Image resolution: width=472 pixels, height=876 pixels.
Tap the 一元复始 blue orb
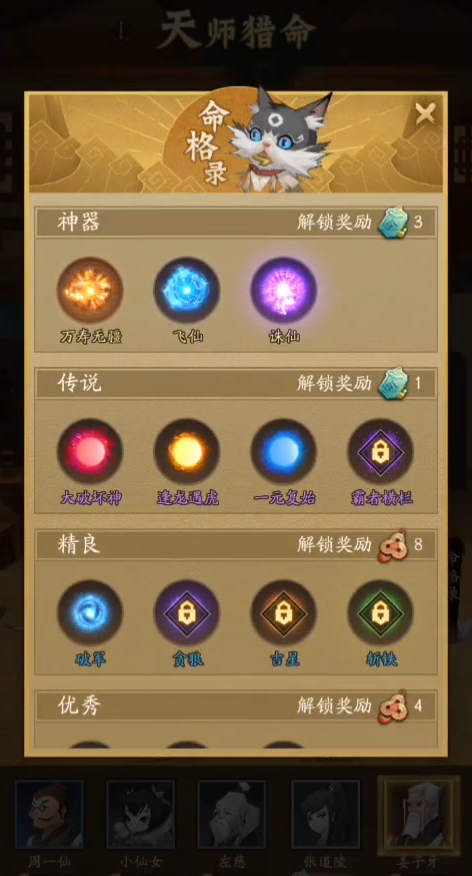(x=283, y=451)
